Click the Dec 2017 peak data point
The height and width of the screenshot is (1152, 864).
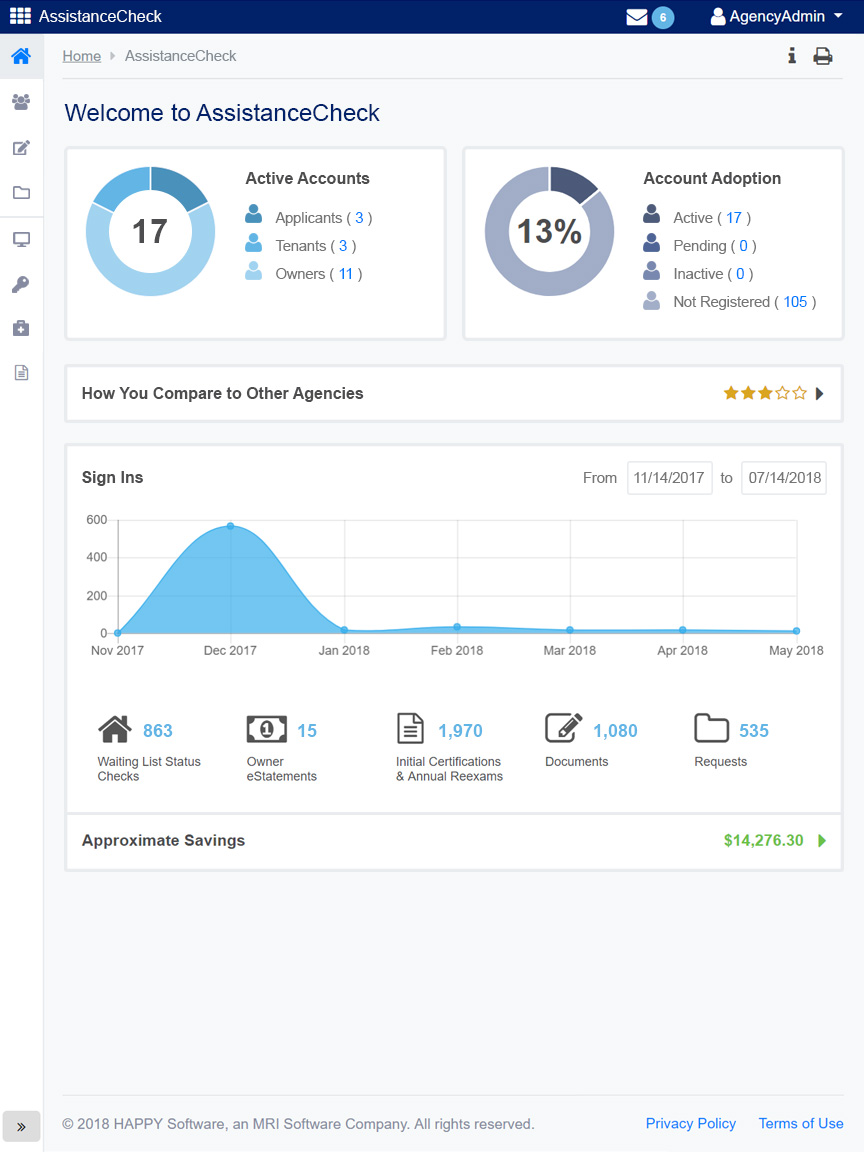click(x=230, y=526)
